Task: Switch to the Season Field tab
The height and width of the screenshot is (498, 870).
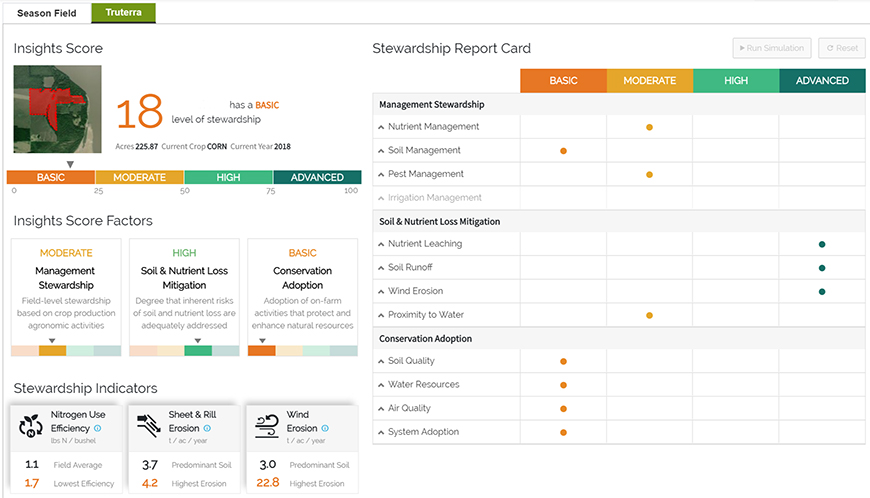Action: point(47,13)
